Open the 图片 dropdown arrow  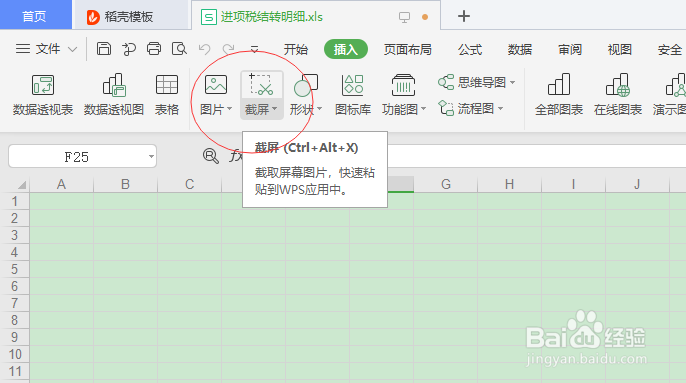(229, 109)
